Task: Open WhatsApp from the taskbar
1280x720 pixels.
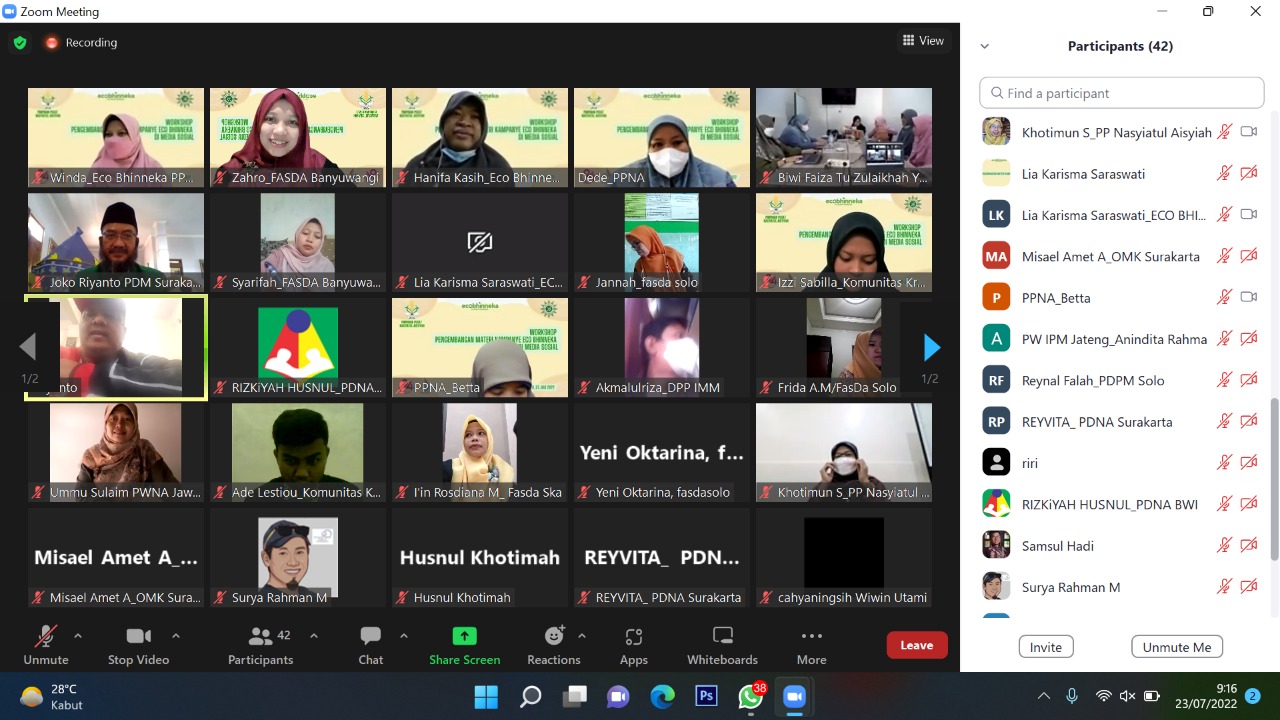Action: click(x=750, y=696)
